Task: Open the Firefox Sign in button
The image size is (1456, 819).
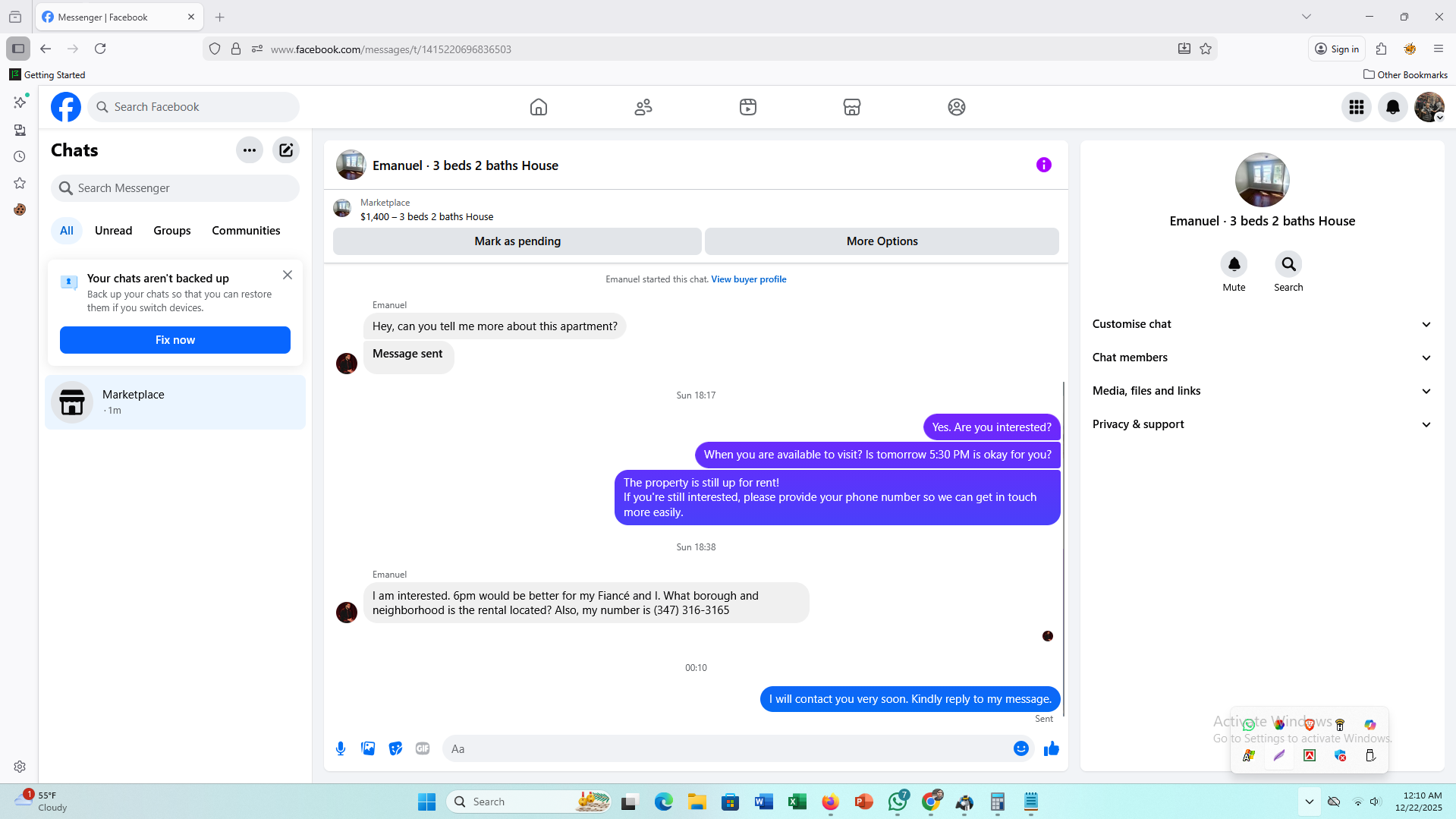Action: (1337, 49)
